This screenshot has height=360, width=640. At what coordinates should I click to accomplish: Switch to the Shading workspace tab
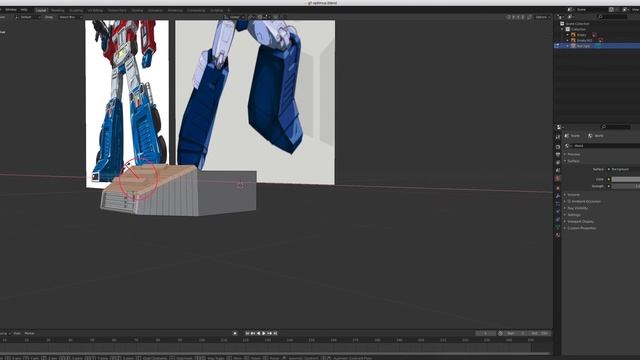(x=137, y=10)
